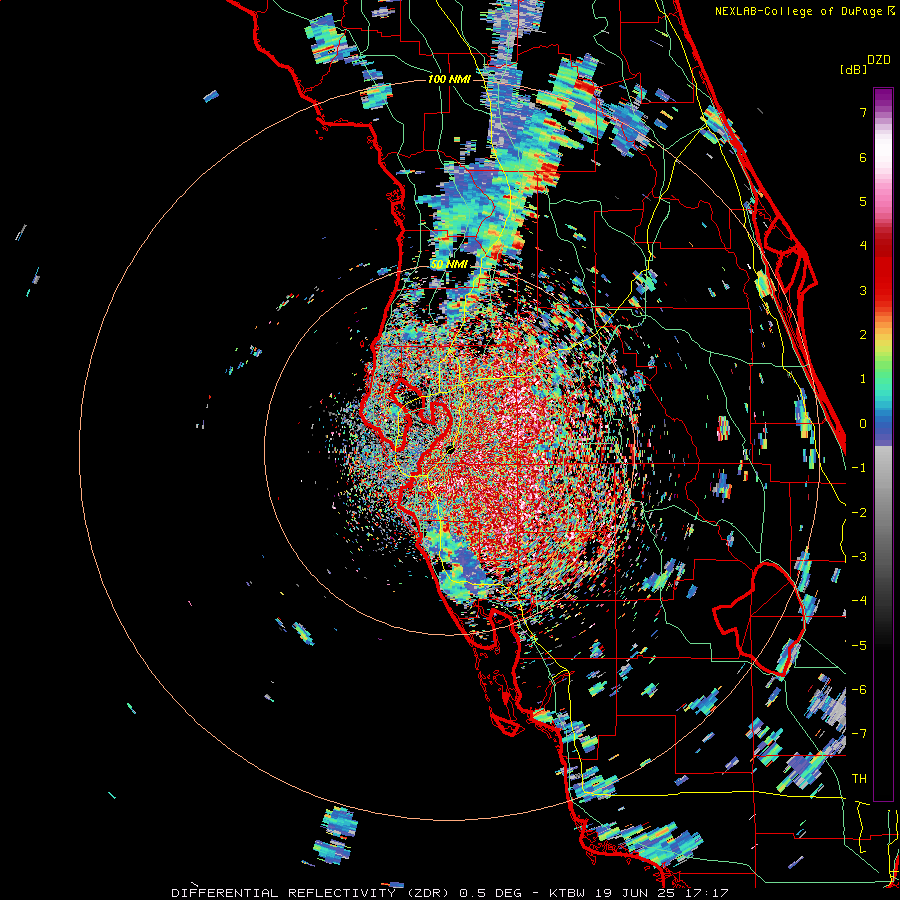This screenshot has height=900, width=900.
Task: Click the DIFFERENTIAL REFLECTIVITY (ZDR) caption
Action: [312, 893]
